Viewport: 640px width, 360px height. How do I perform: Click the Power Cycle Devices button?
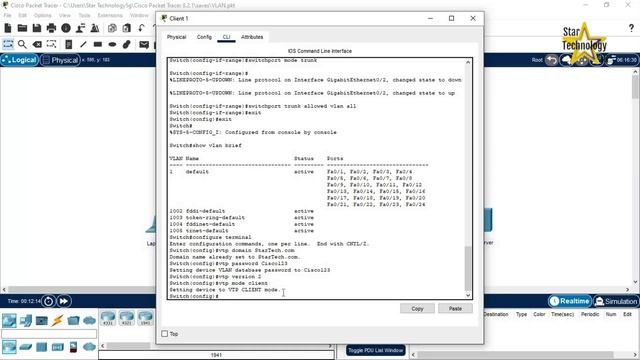tap(48, 301)
